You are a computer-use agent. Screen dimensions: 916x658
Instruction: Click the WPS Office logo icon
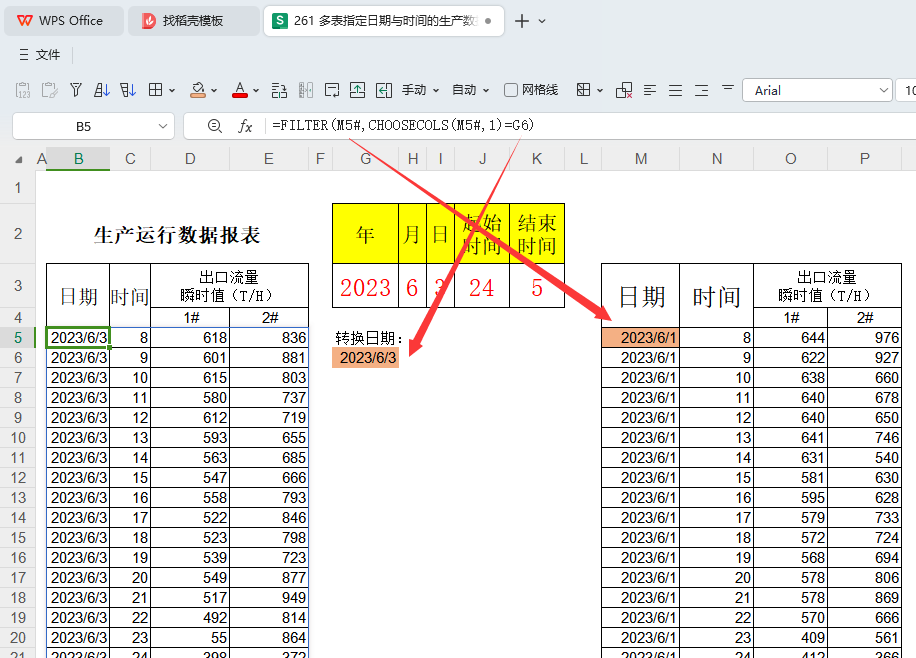pos(25,21)
